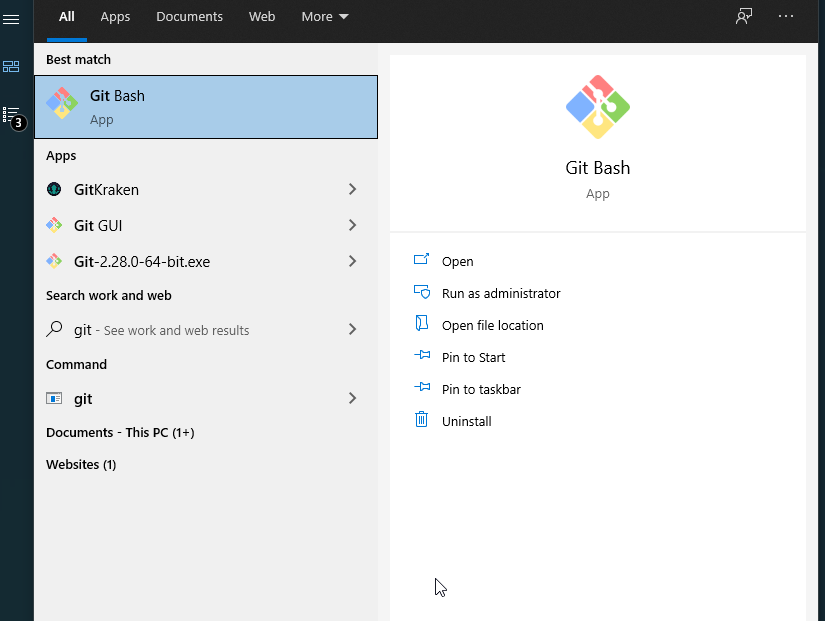Image resolution: width=825 pixels, height=621 pixels.
Task: Expand the git Command result chevron
Action: pos(352,398)
